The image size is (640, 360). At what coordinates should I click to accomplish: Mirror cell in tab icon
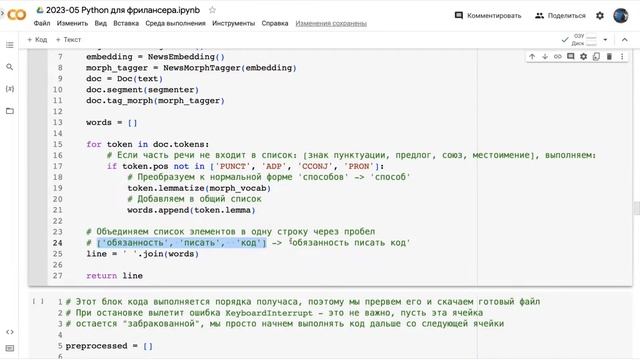[x=596, y=57]
